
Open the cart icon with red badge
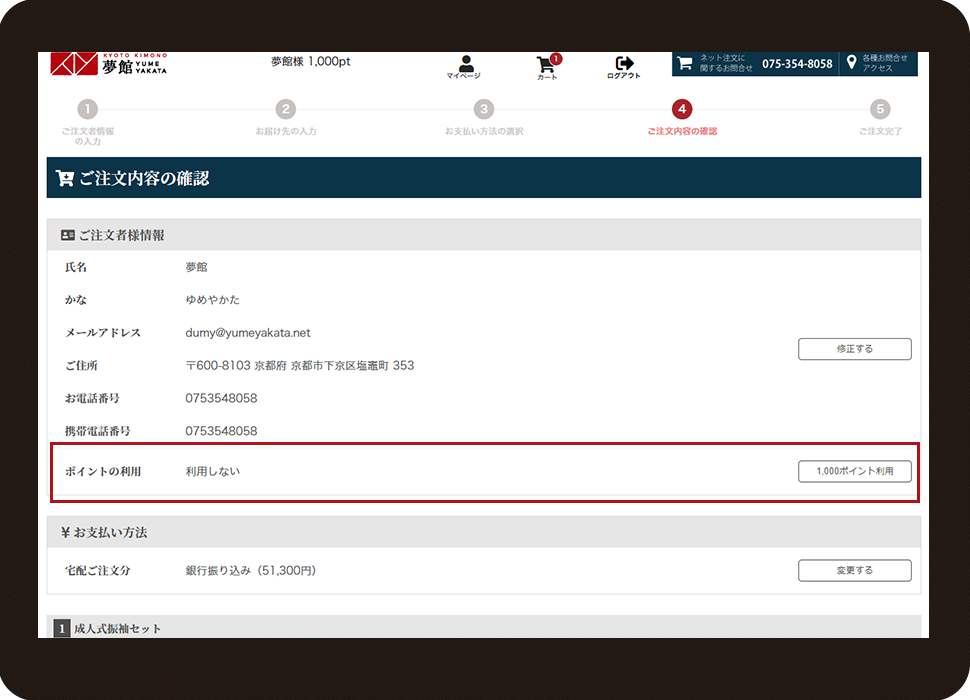(547, 65)
